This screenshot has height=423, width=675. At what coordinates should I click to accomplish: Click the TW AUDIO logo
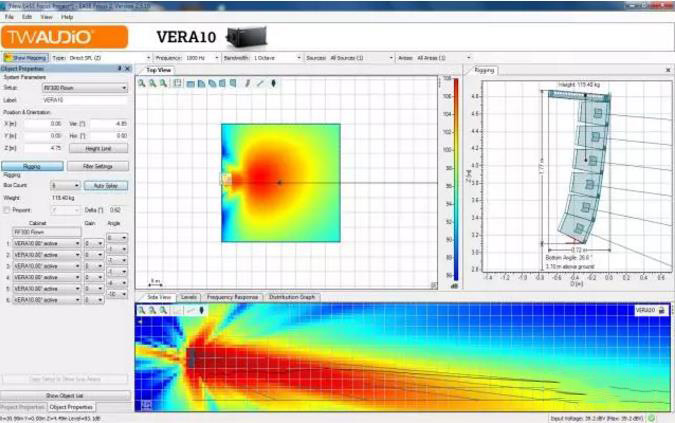coord(65,37)
